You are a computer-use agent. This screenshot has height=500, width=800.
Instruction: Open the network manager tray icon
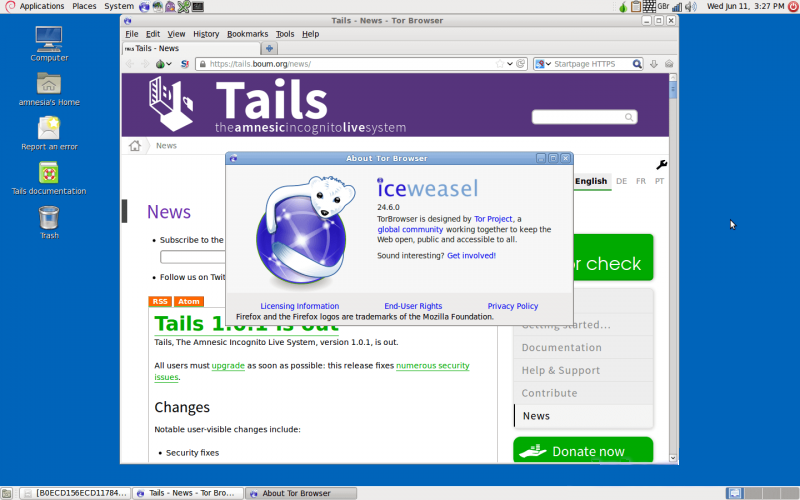click(677, 7)
